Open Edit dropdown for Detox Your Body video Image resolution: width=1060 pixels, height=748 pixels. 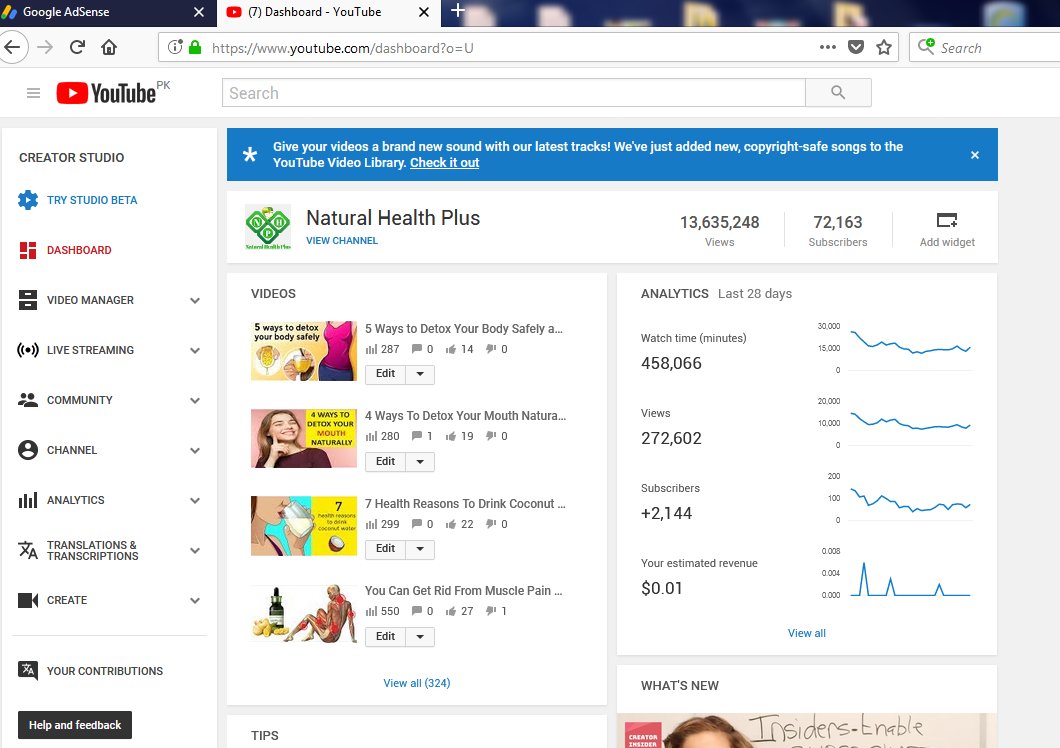[420, 374]
